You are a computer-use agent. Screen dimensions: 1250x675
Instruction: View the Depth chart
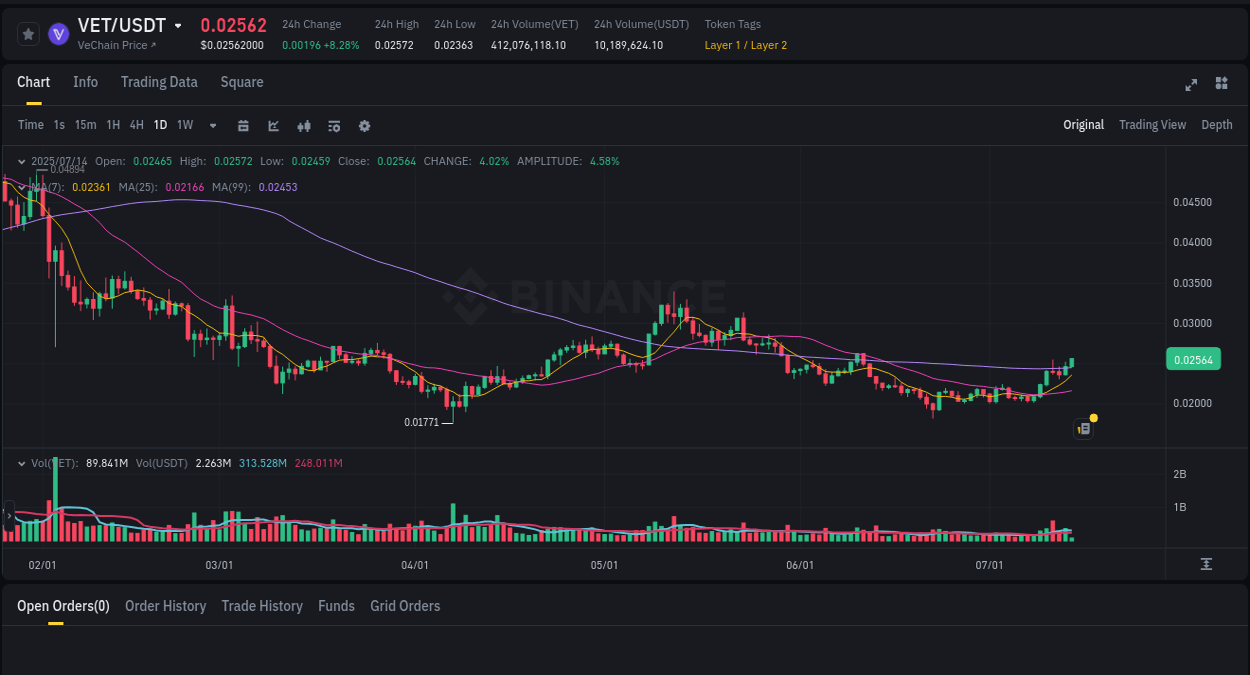point(1216,124)
